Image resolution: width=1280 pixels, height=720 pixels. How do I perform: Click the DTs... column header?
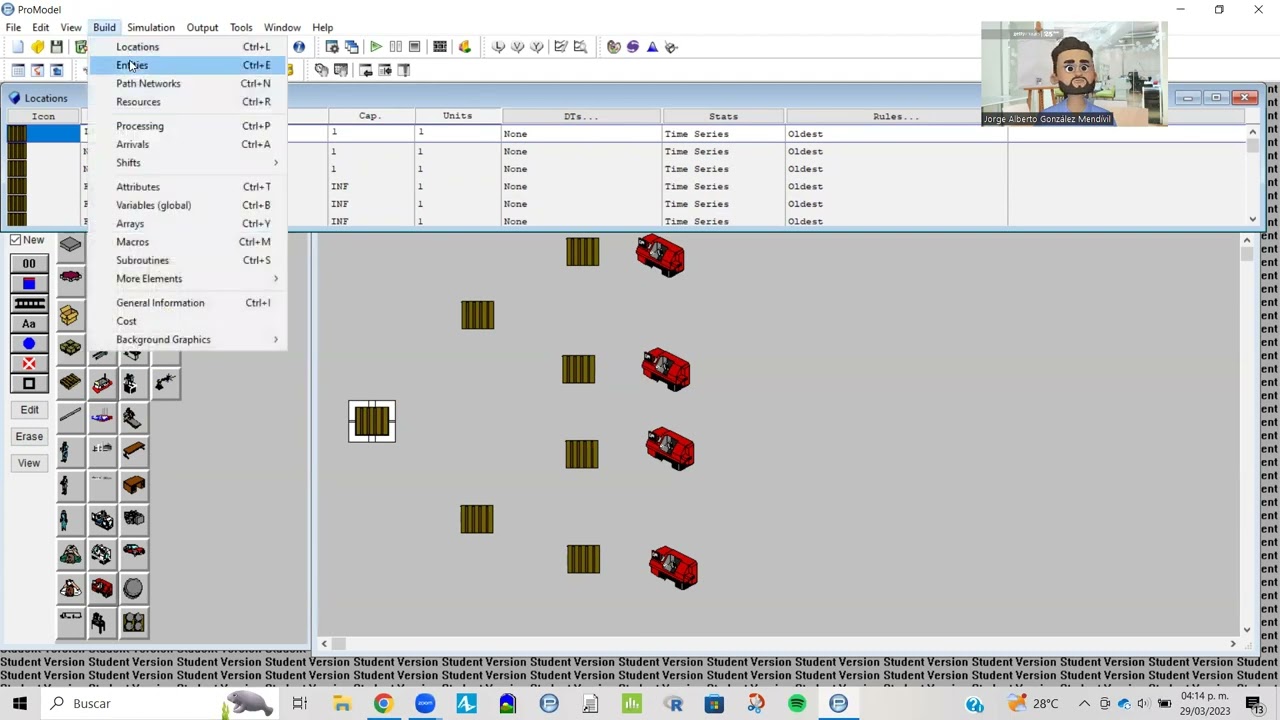click(x=580, y=116)
